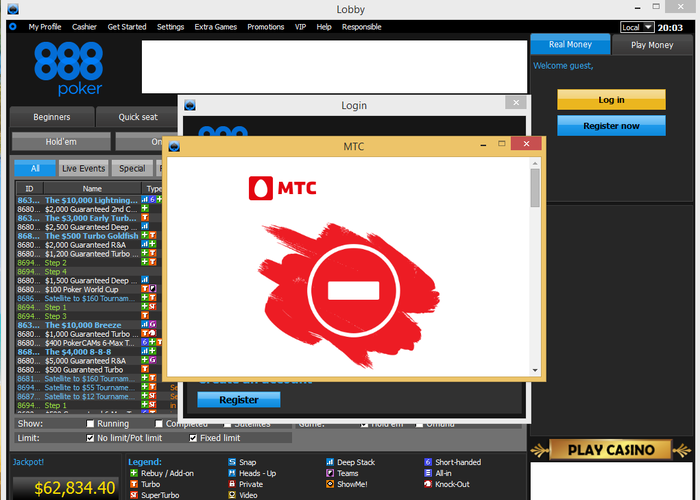The image size is (700, 500).
Task: Select the Live Events filter tab
Action: point(83,168)
